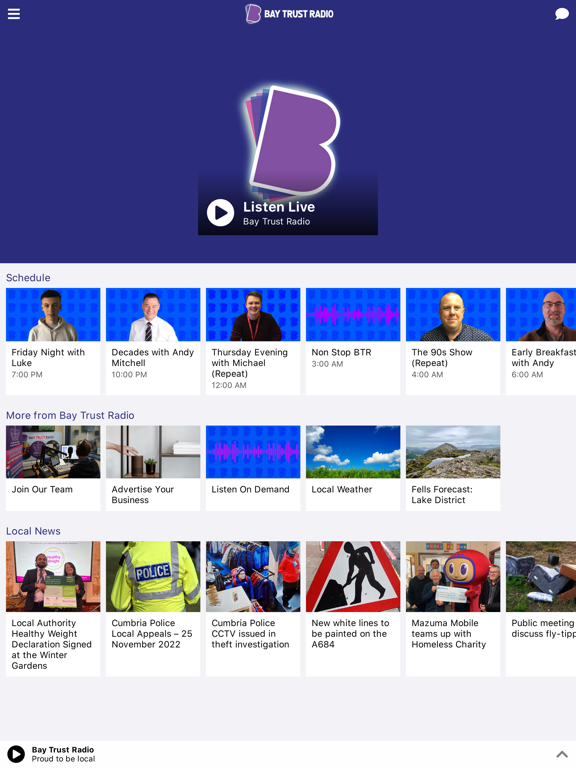Screen dimensions: 576x768
Task: Open Advertise Your Business card
Action: [x=153, y=468]
